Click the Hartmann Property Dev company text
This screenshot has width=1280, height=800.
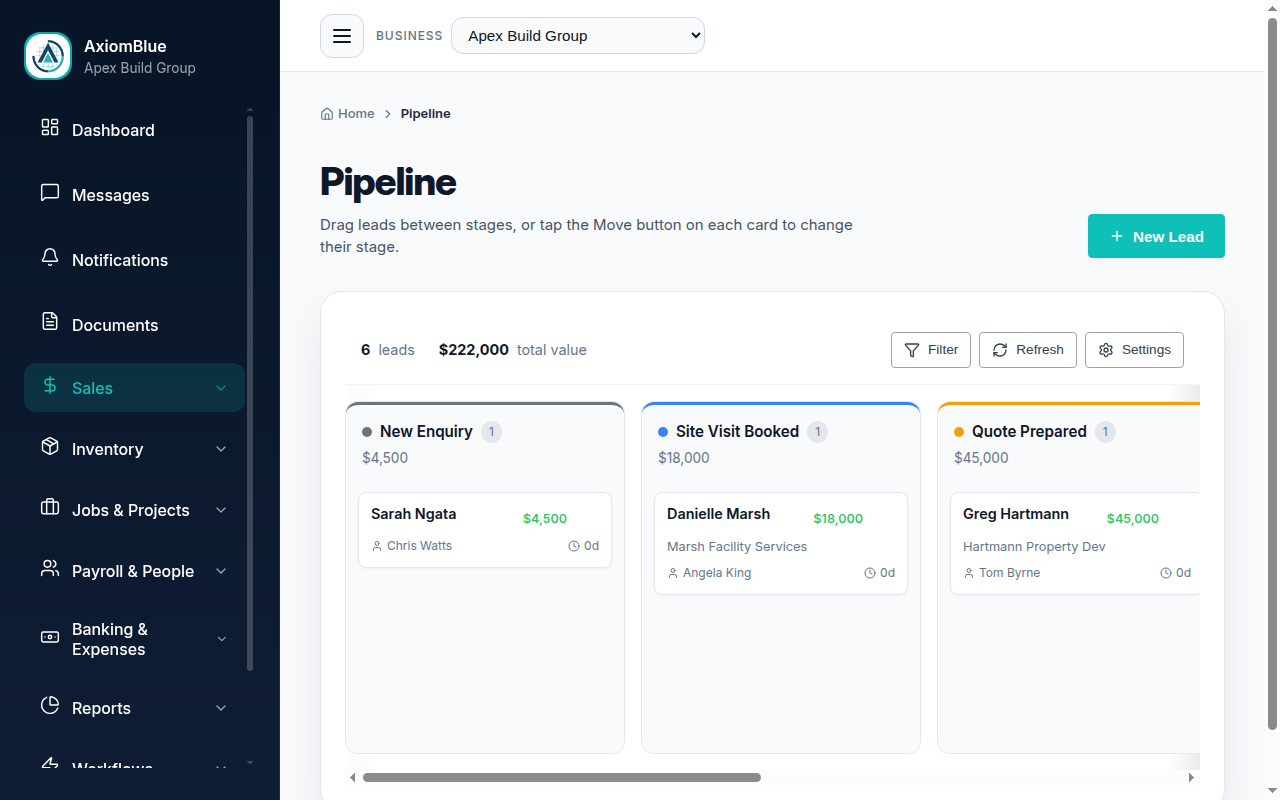pos(1034,547)
